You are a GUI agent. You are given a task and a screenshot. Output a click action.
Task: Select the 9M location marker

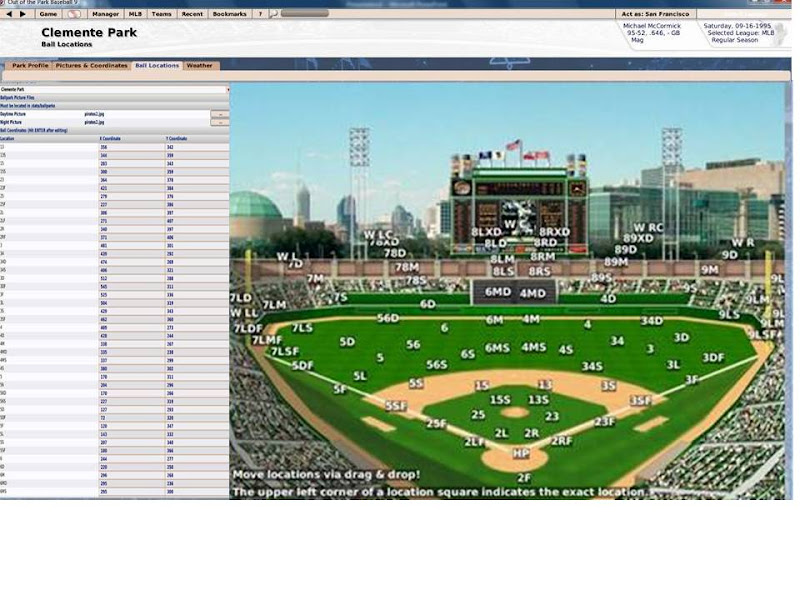click(x=710, y=270)
